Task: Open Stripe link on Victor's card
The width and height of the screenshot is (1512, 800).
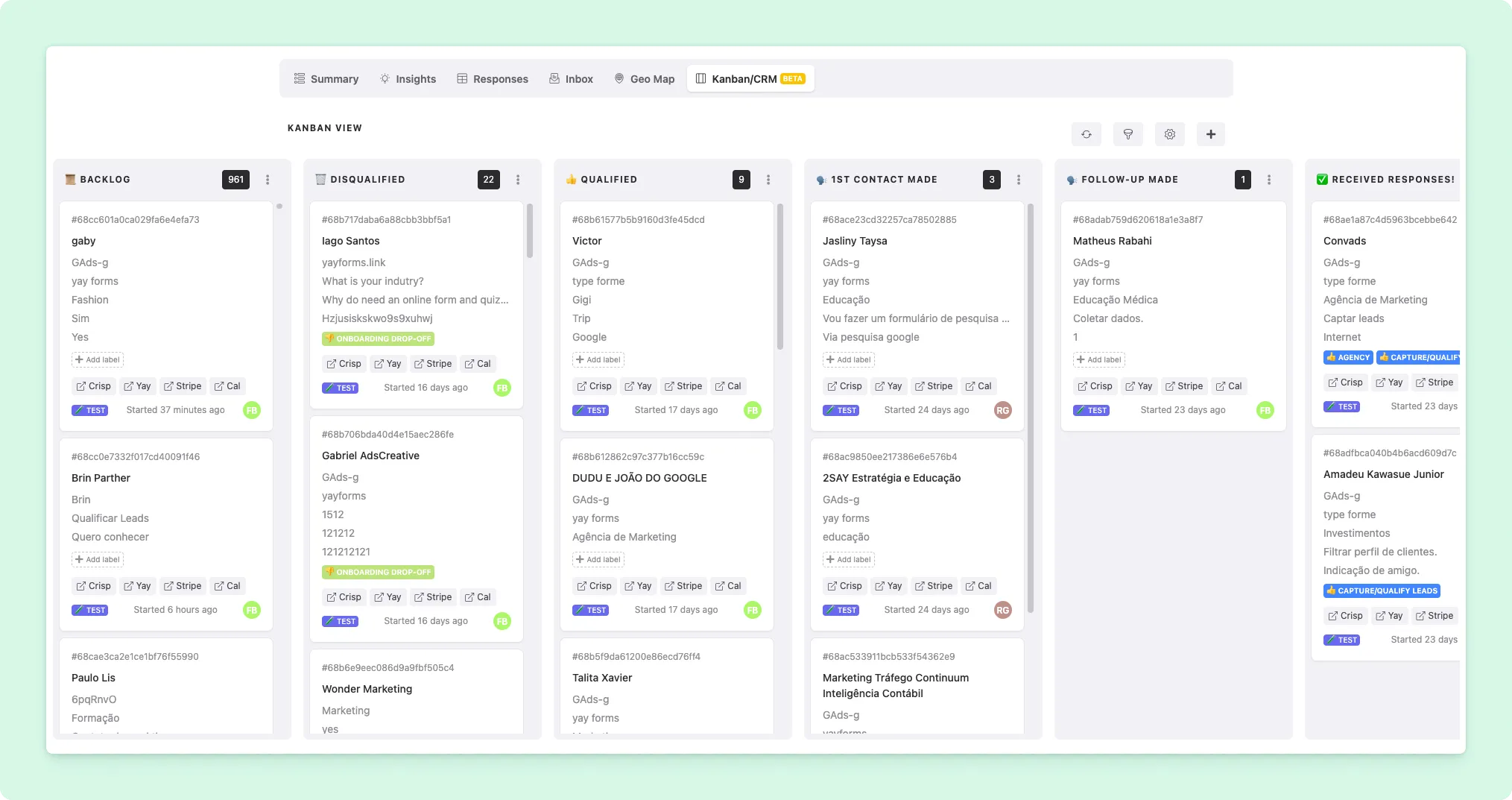Action: tap(683, 385)
